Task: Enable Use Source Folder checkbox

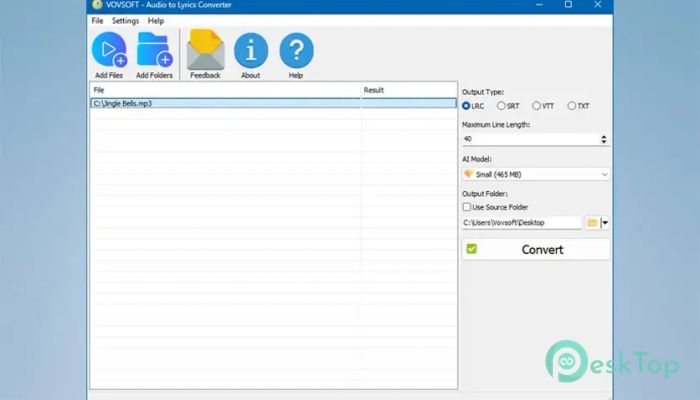Action: coord(467,207)
